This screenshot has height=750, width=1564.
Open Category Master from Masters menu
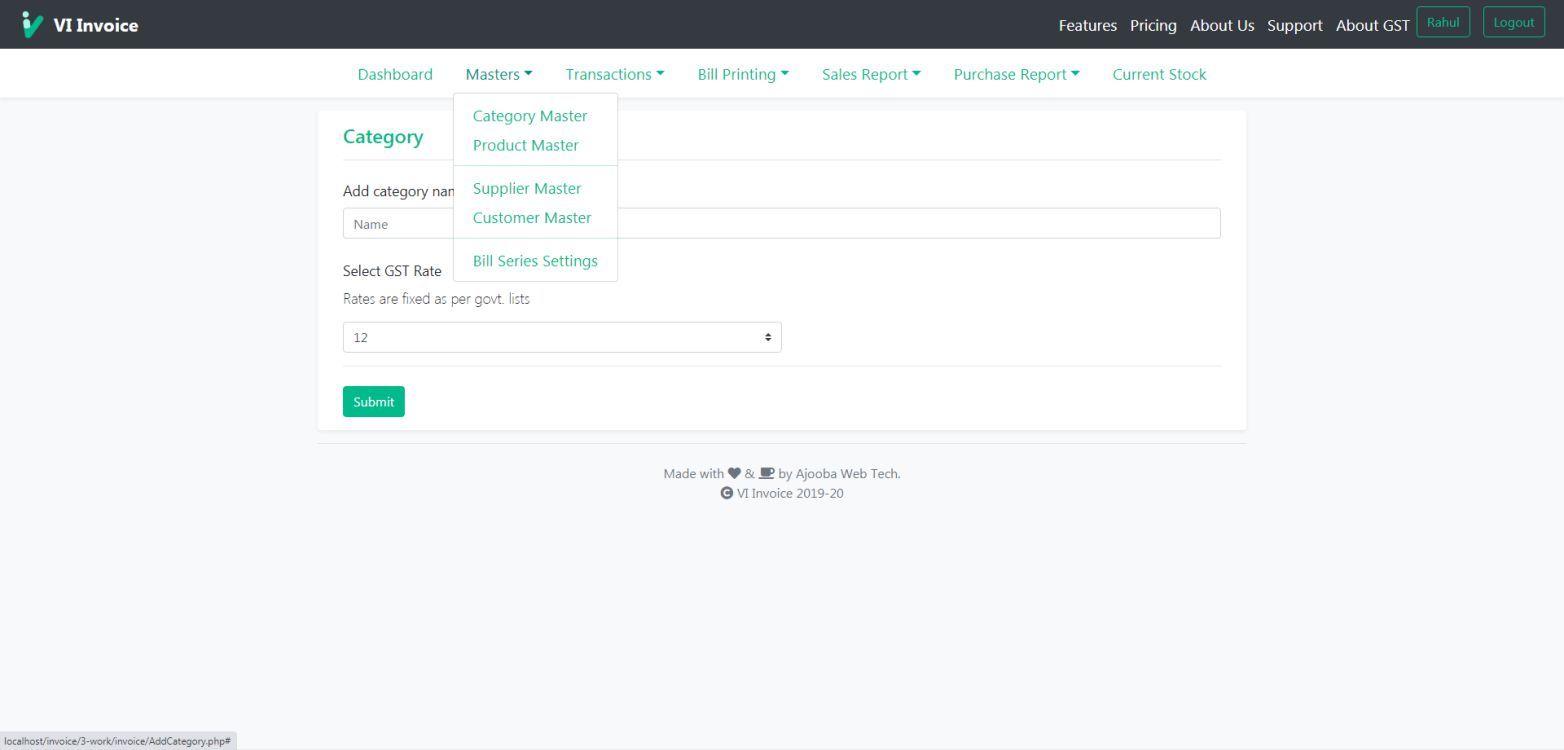tap(529, 116)
